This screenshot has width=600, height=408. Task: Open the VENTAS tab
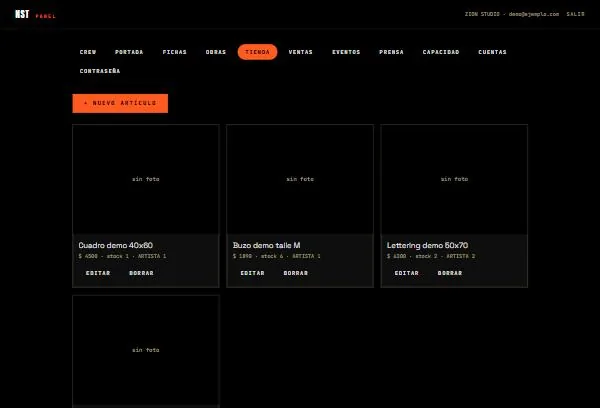point(300,52)
